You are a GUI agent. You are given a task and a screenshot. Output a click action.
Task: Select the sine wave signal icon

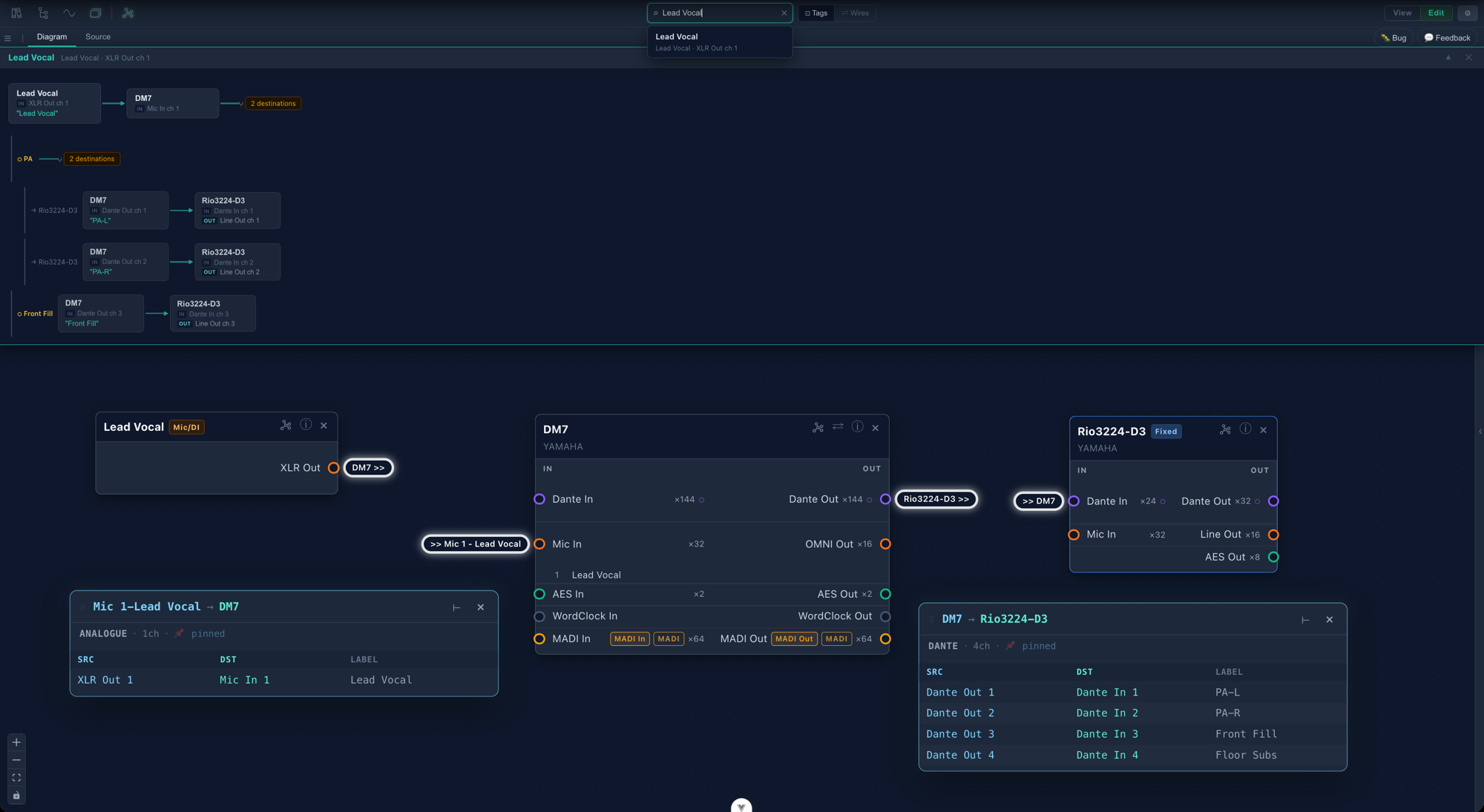[69, 13]
